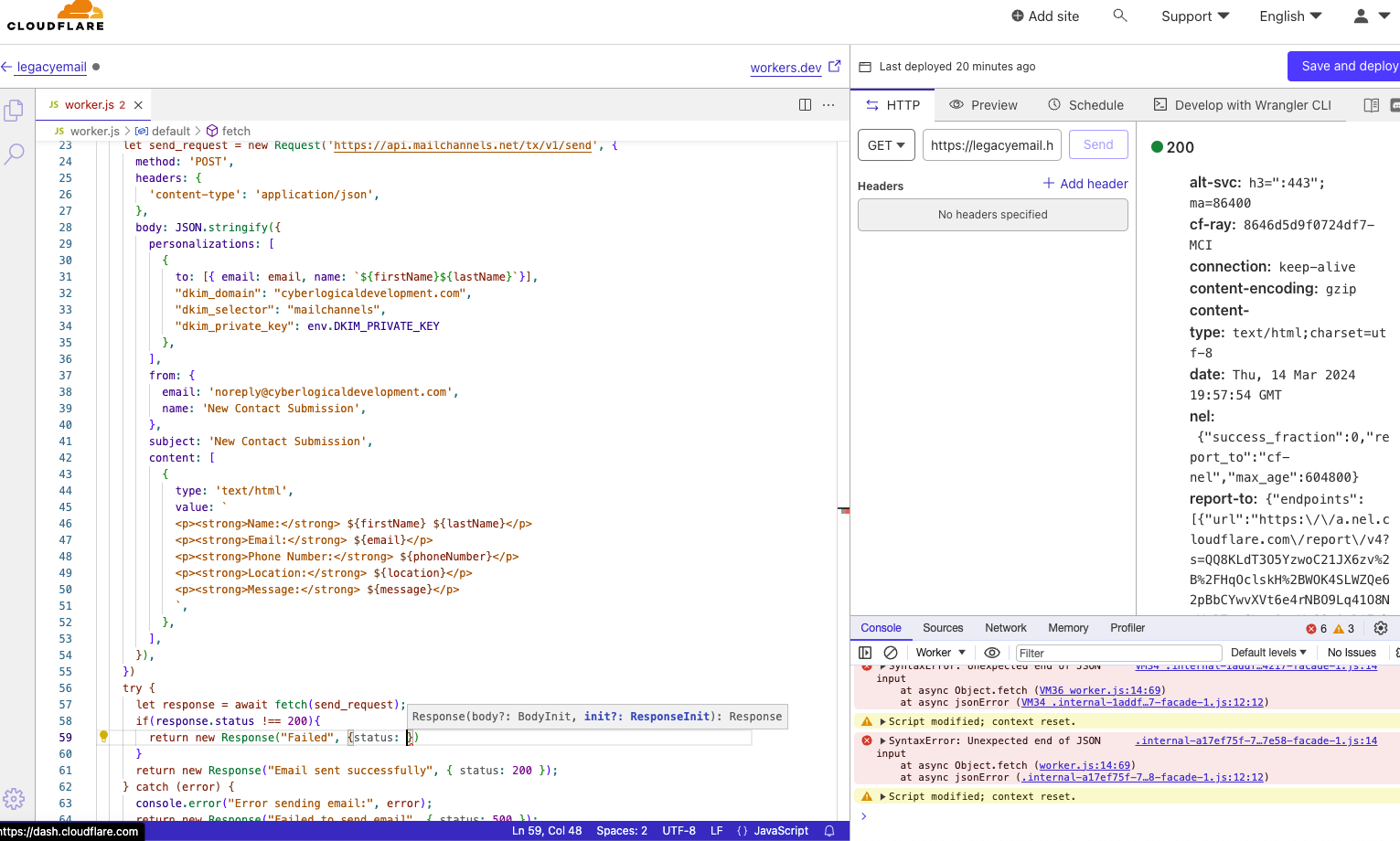
Task: Open Cloudflare dashboard search magnifier
Action: [1120, 16]
